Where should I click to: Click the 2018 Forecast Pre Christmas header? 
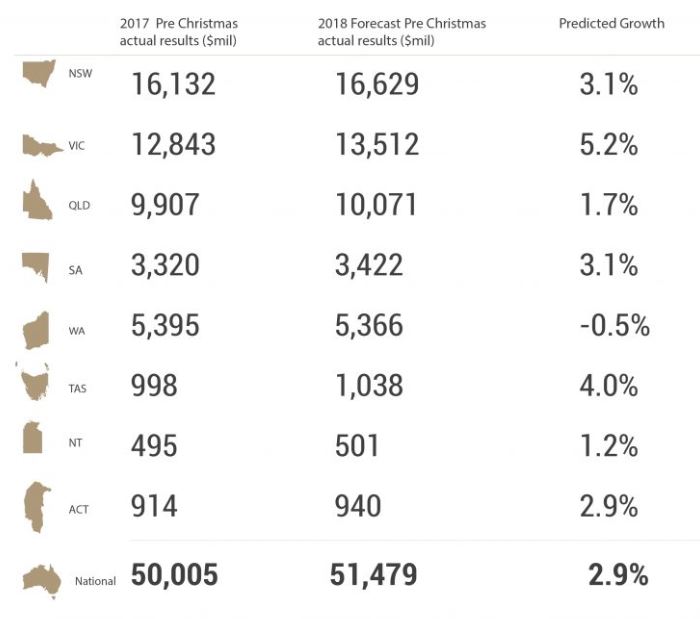point(402,32)
